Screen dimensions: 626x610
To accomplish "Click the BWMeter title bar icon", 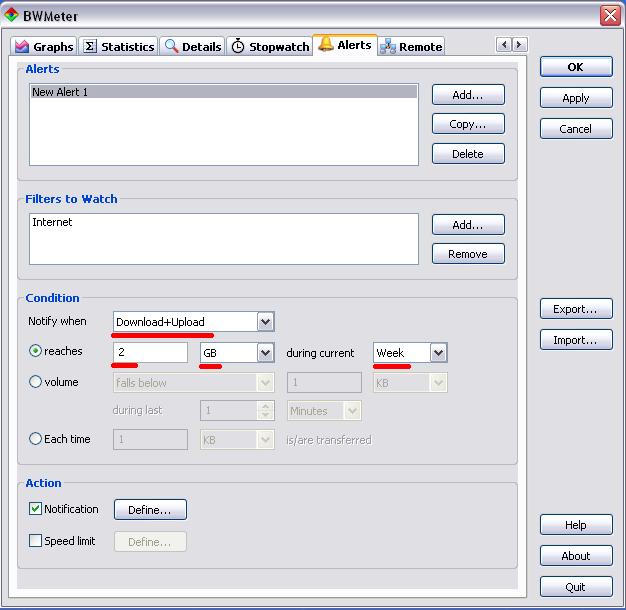I will coord(12,16).
